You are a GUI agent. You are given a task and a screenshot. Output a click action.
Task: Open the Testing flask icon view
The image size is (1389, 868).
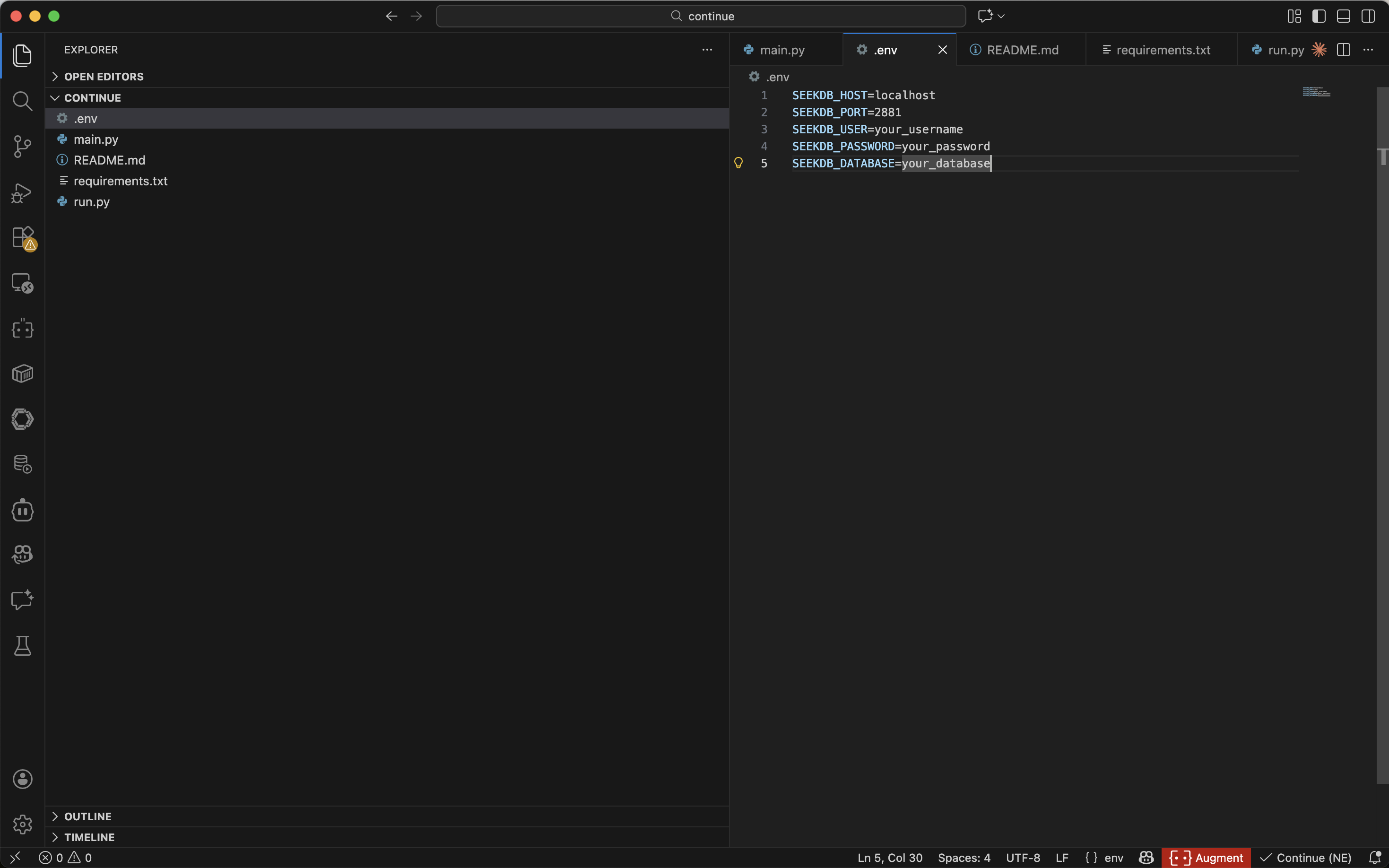(x=22, y=646)
